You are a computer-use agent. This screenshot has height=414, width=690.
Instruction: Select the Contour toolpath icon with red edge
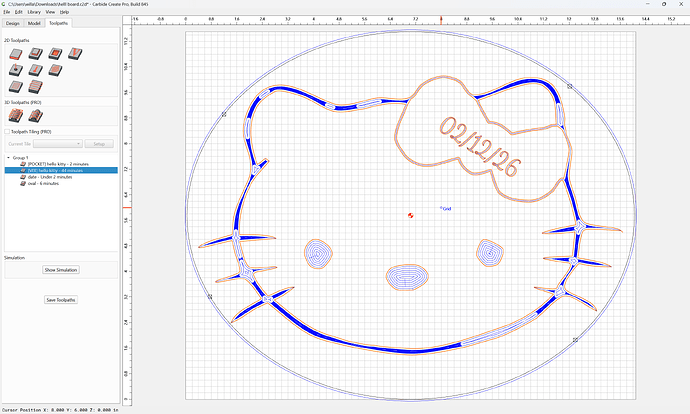16,54
